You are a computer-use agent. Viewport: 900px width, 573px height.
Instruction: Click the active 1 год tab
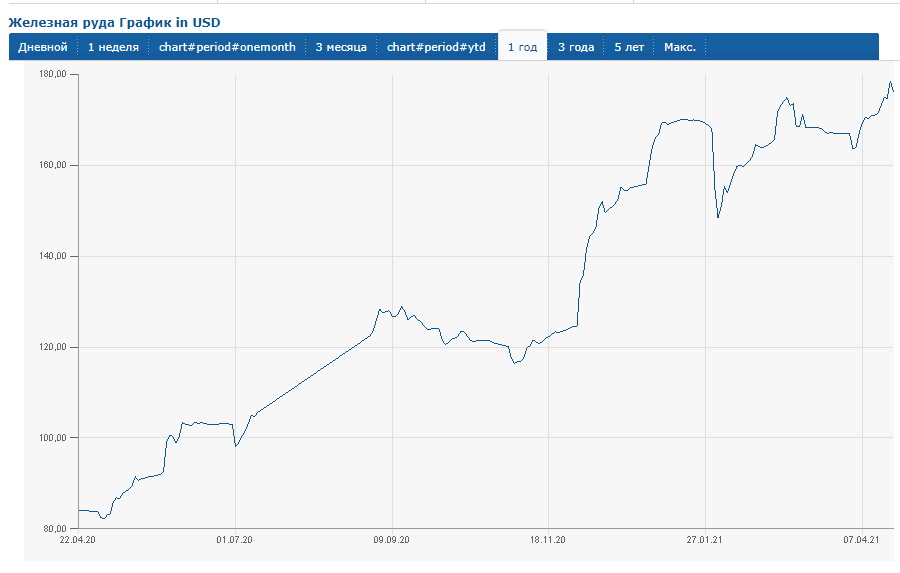[x=522, y=47]
